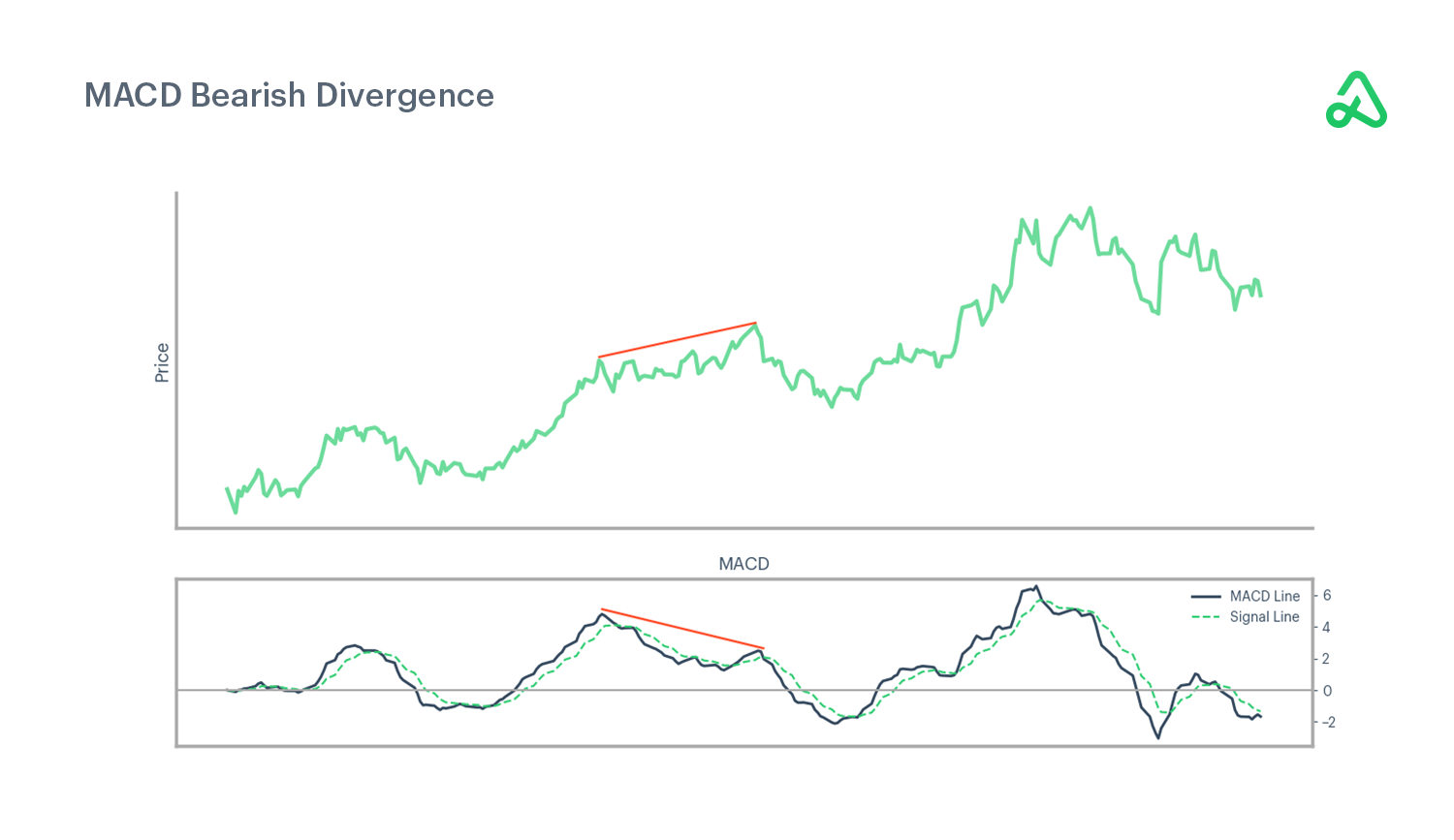Expand the MACD indicator panel
The width and height of the screenshot is (1454, 840).
[743, 563]
